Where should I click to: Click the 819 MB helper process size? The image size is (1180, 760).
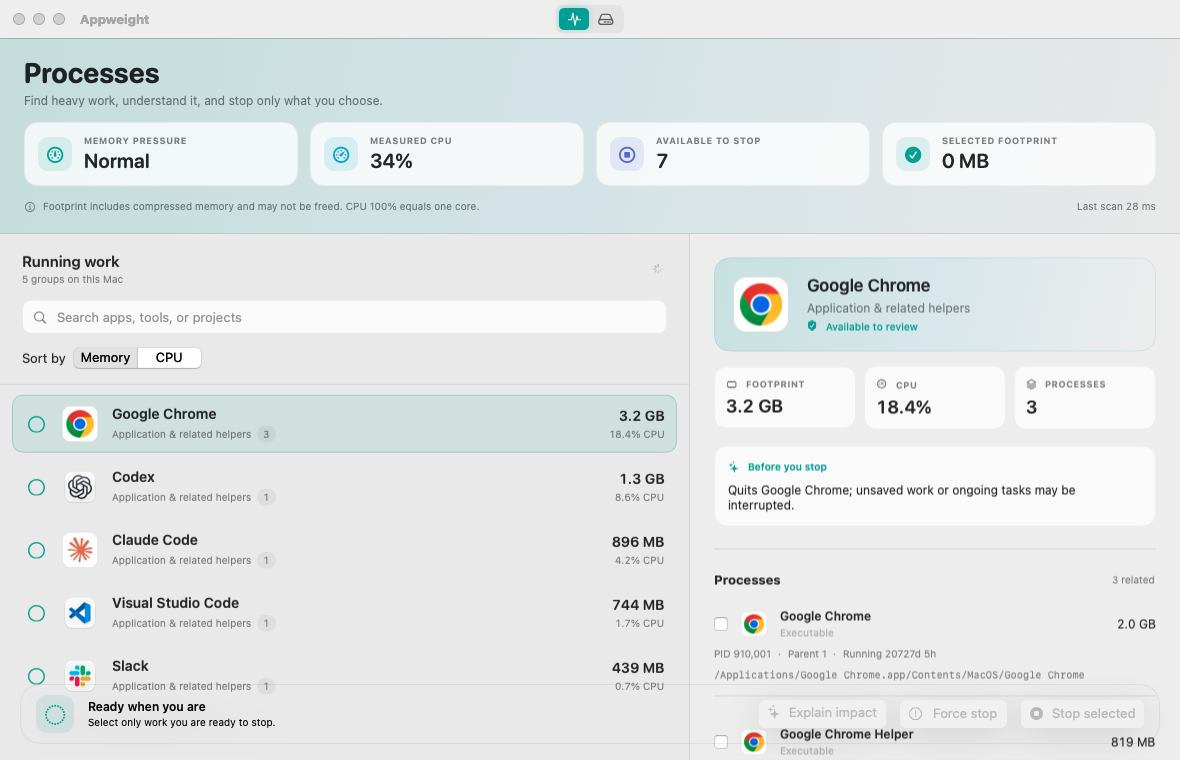[1133, 742]
